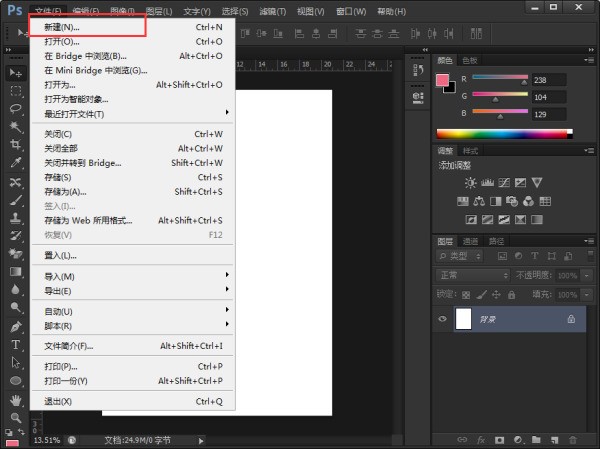Open the blend mode dropdown 正常
The width and height of the screenshot is (600, 449).
pos(473,275)
